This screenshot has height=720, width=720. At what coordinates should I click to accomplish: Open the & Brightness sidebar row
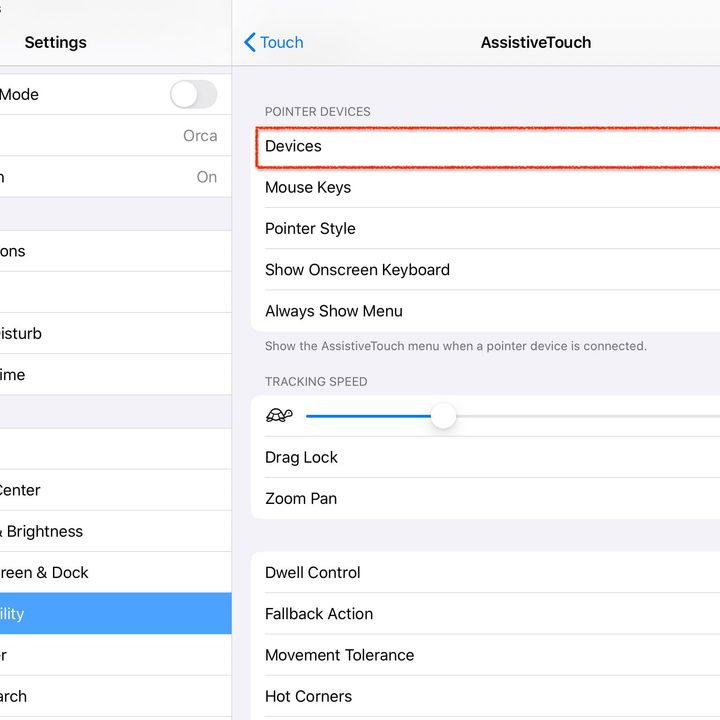116,531
